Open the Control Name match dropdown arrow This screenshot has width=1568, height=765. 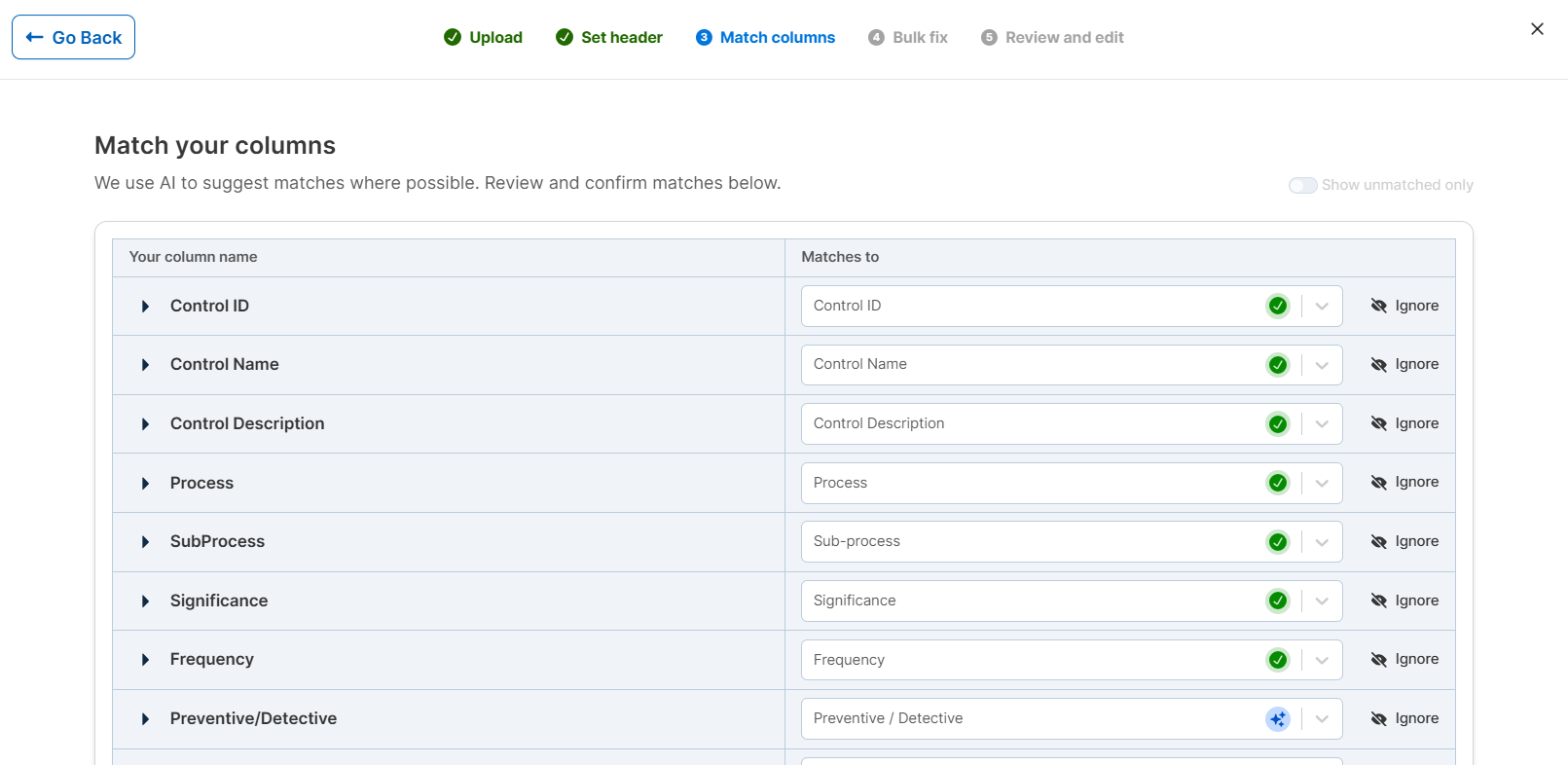pos(1322,365)
